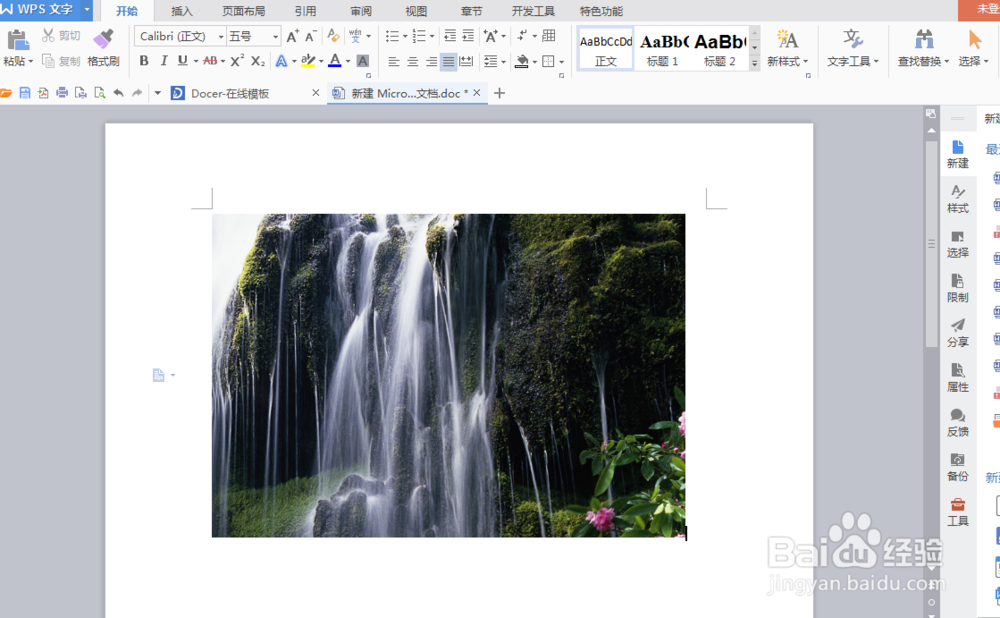Switch to the 插入 (Insert) tab
This screenshot has width=1000, height=618.
click(182, 11)
